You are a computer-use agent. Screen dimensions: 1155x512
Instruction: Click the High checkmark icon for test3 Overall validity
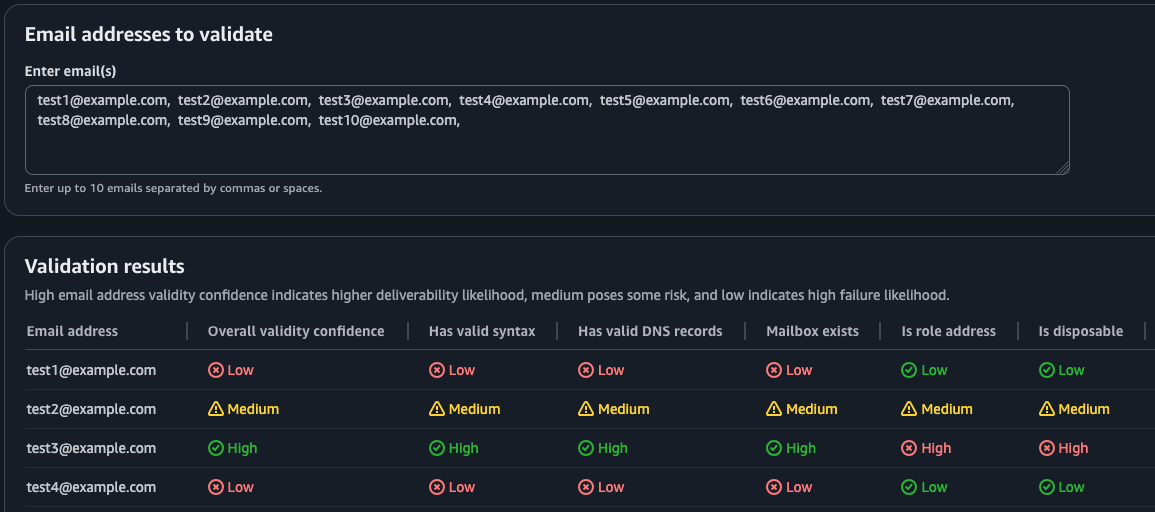pos(215,448)
